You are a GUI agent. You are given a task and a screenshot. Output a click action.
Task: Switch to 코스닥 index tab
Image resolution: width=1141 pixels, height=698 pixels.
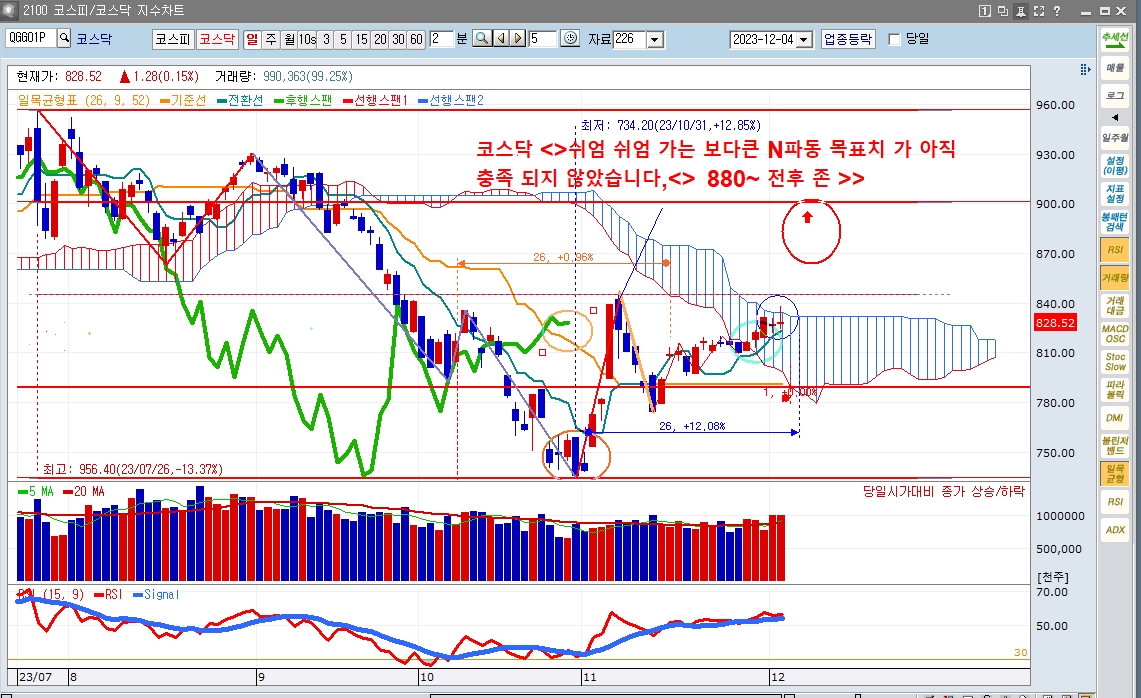tap(217, 39)
